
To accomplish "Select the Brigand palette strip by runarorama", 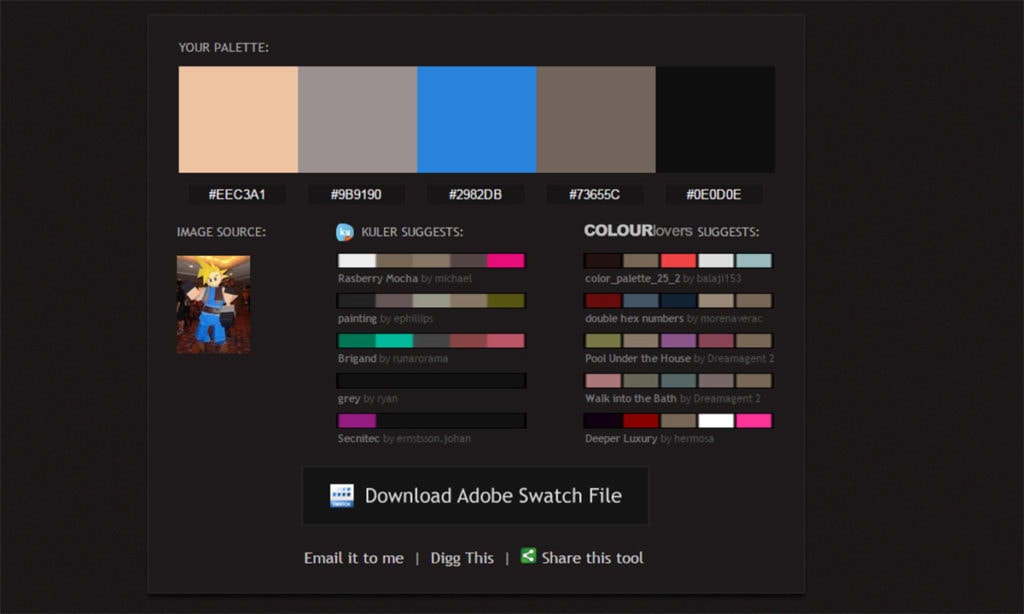I will pyautogui.click(x=431, y=340).
